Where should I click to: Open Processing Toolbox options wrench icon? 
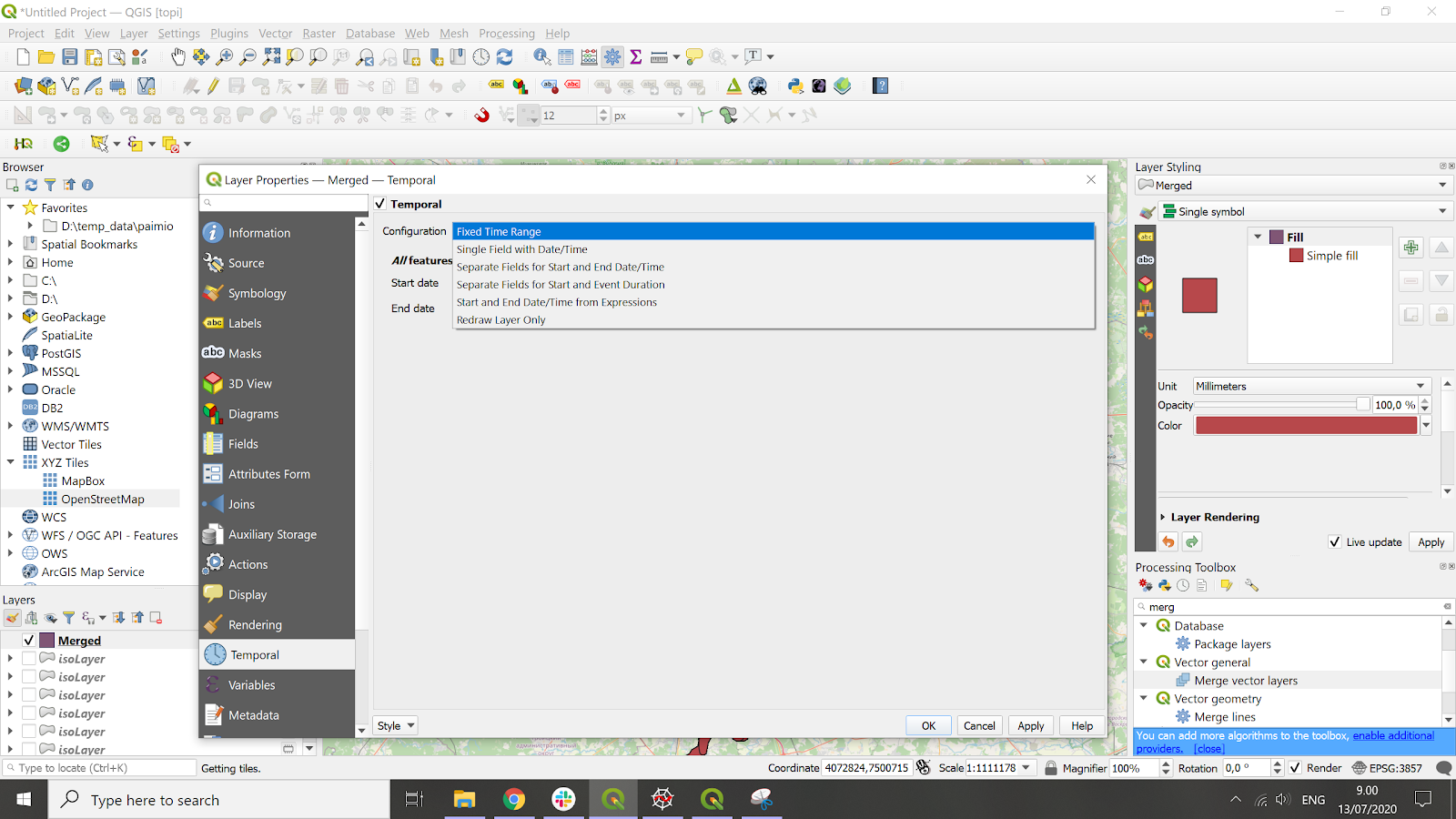click(1252, 586)
